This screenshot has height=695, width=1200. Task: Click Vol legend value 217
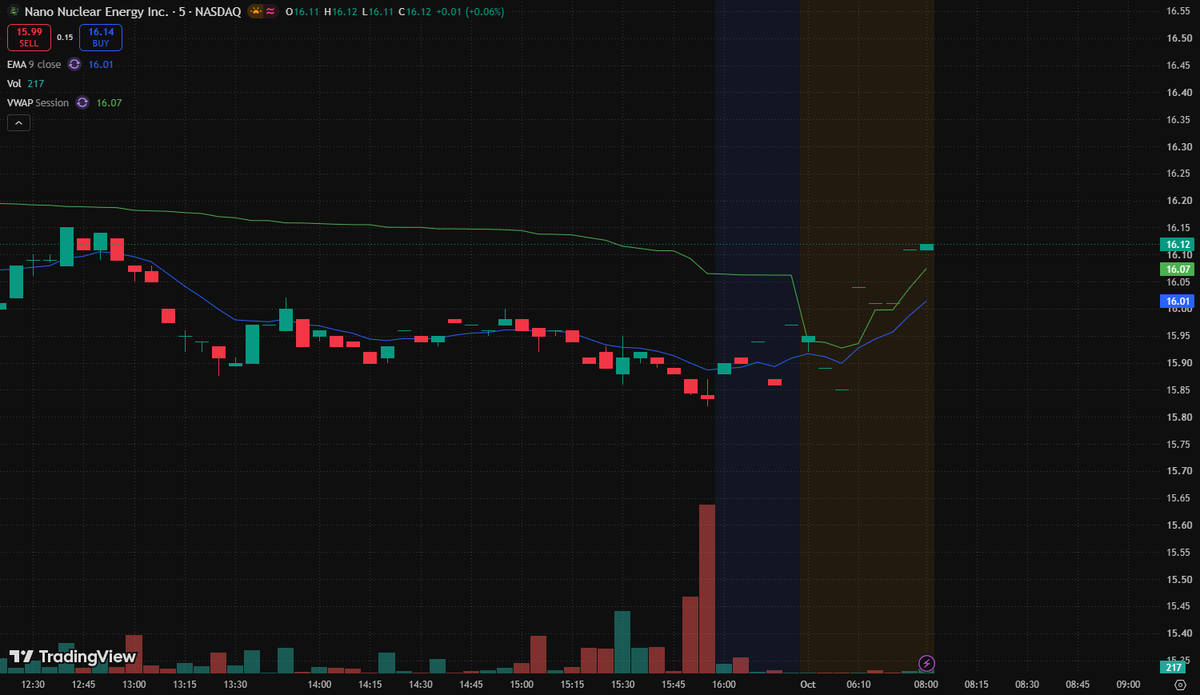point(36,84)
